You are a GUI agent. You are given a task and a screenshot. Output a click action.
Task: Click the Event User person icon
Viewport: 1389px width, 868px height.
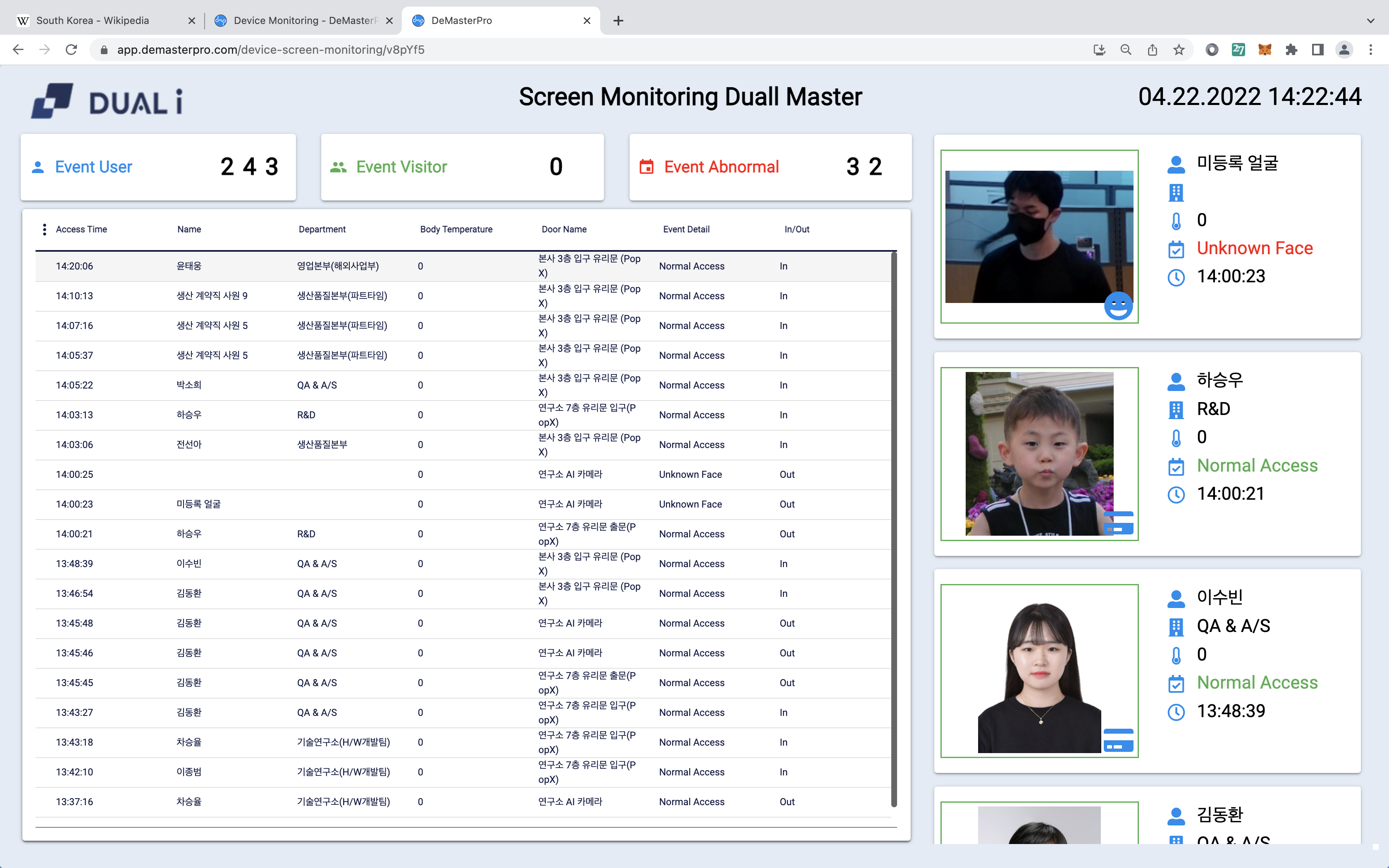(38, 167)
